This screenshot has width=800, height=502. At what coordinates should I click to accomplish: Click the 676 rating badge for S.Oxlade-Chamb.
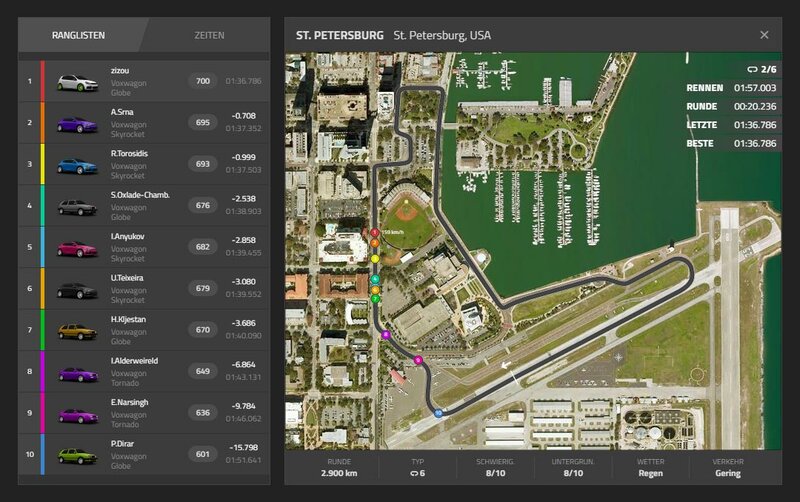pyautogui.click(x=203, y=205)
